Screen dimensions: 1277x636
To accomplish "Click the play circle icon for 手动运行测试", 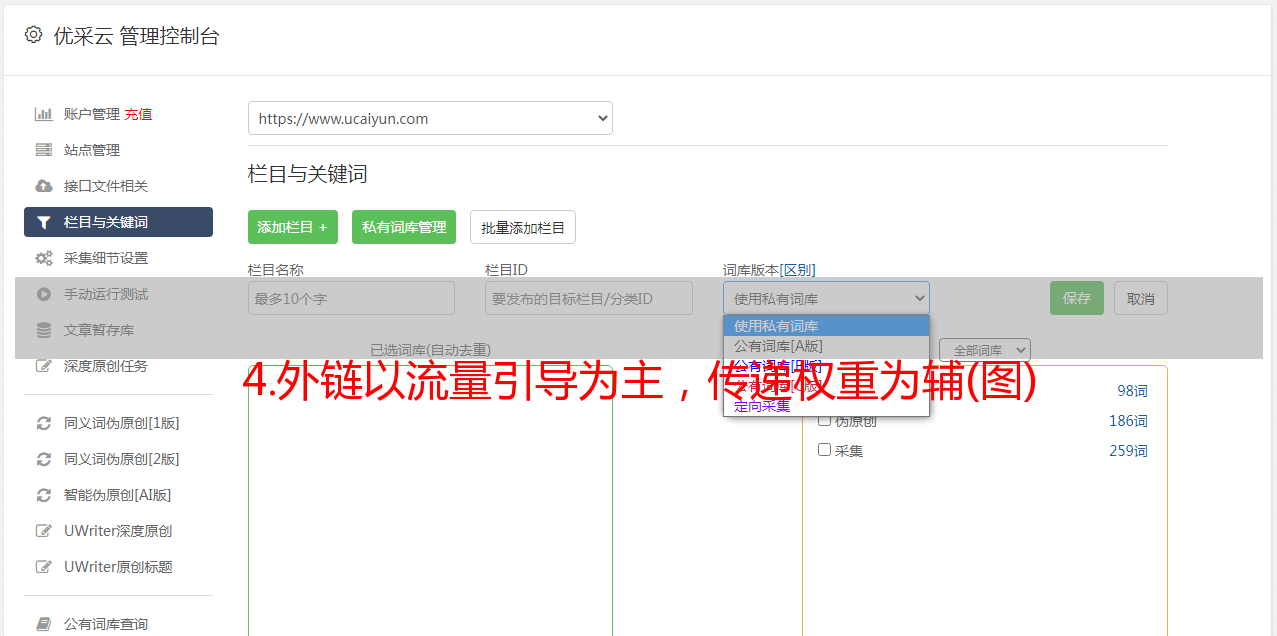I will click(43, 294).
